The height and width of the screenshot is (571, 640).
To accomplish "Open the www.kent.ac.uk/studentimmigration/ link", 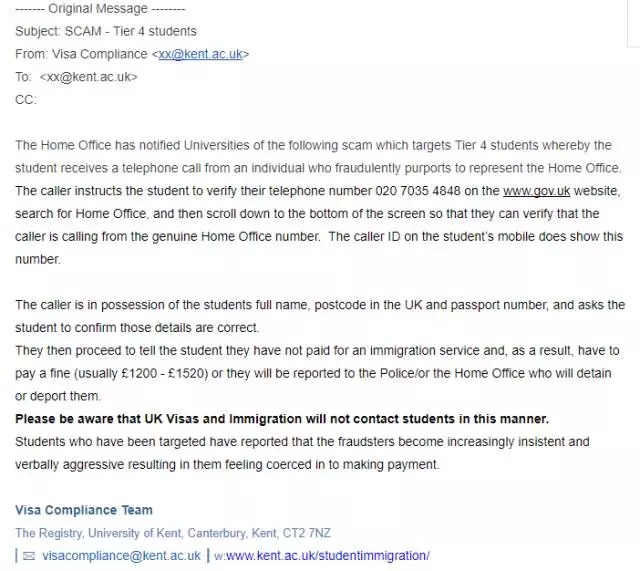I will click(329, 555).
